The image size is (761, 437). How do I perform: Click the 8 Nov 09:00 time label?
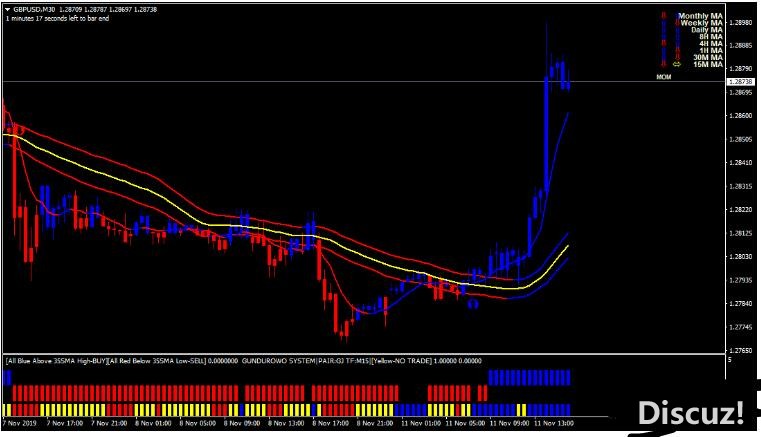[242, 423]
